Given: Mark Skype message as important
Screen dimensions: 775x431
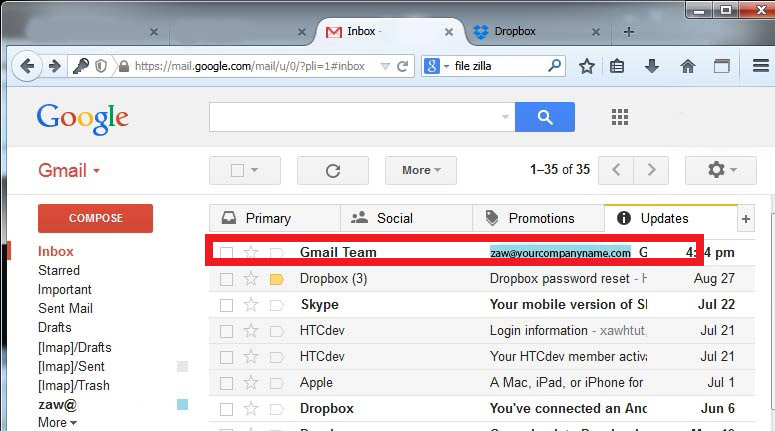Looking at the screenshot, I should 277,305.
